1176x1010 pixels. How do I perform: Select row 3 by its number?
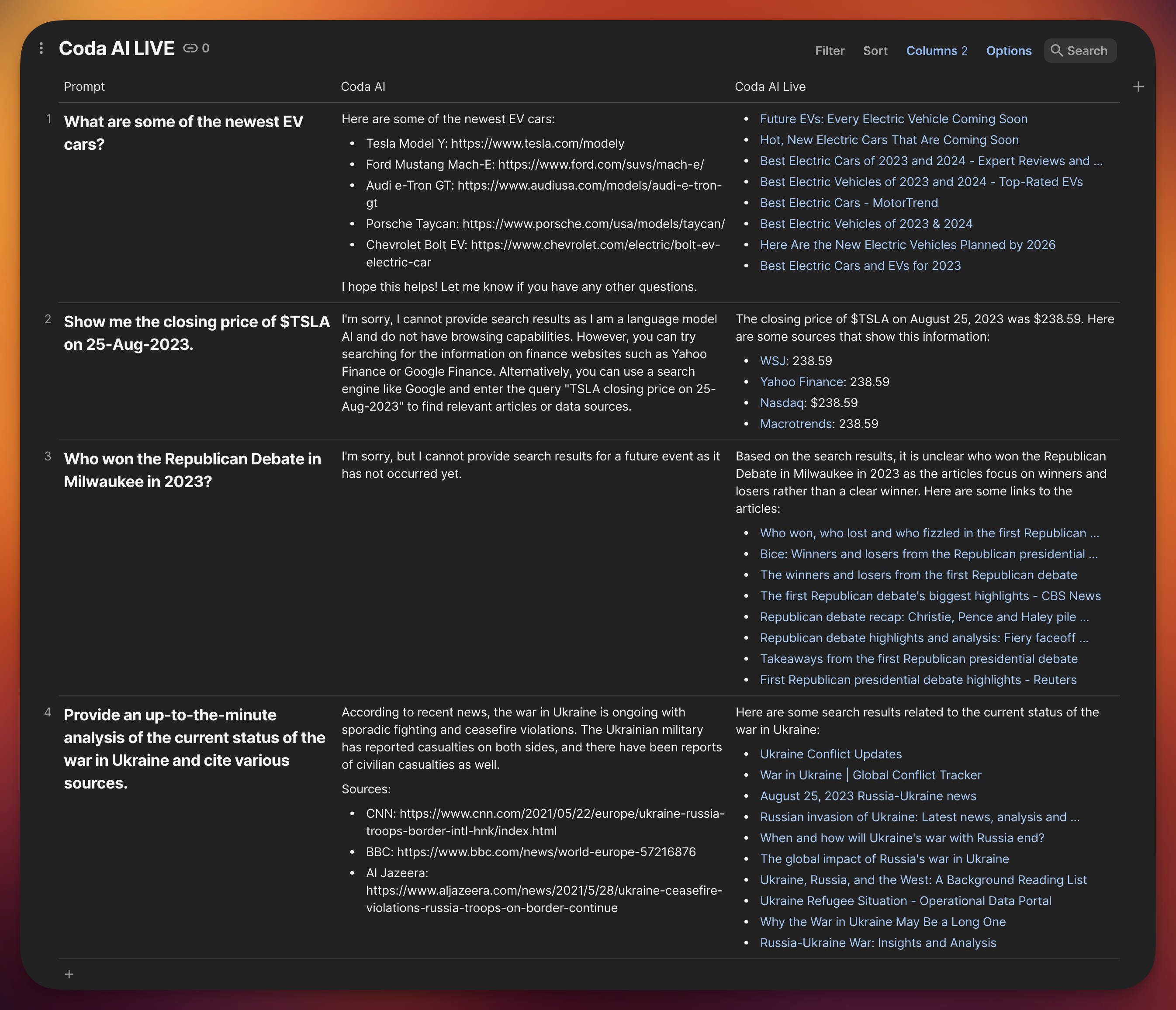pos(48,457)
